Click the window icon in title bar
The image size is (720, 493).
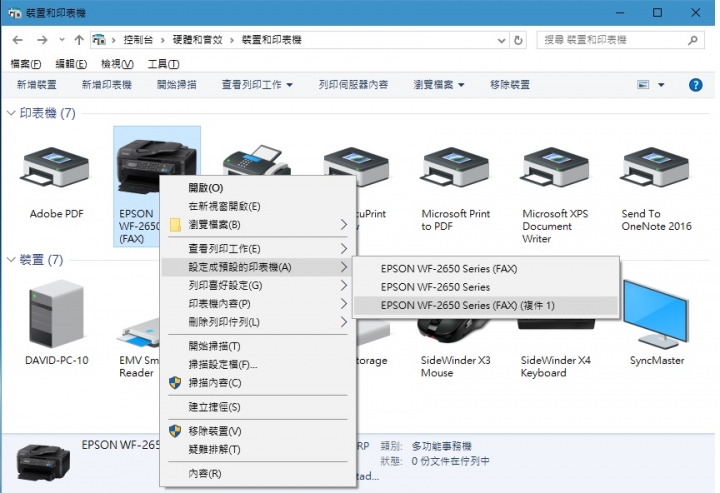14,13
